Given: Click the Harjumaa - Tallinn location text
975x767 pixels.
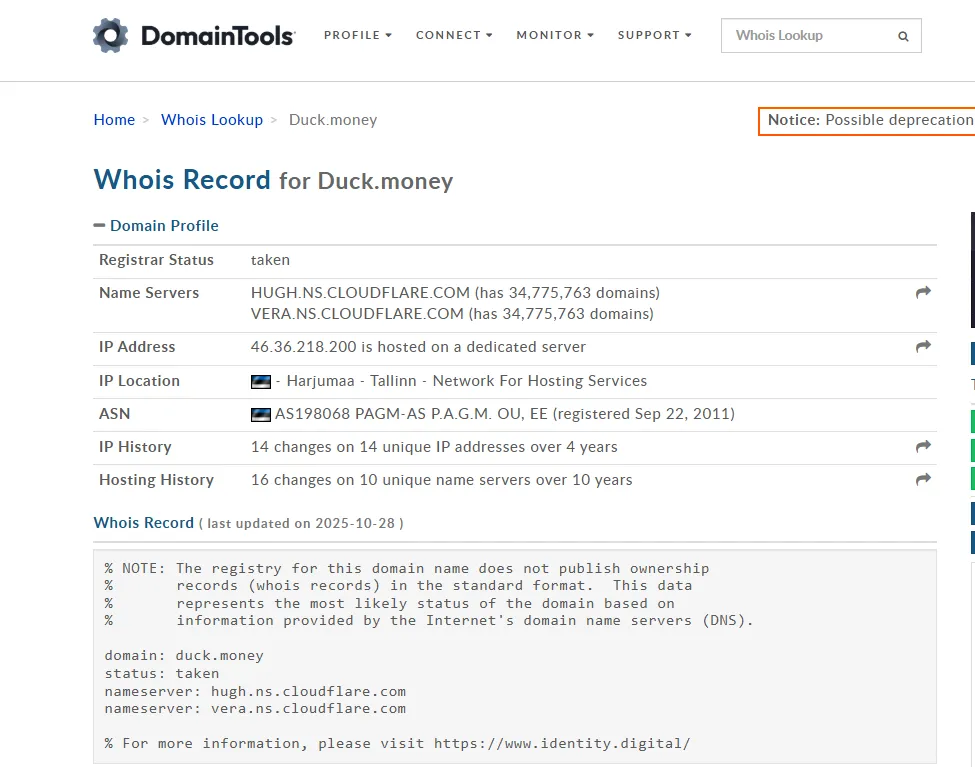Looking at the screenshot, I should pos(351,381).
